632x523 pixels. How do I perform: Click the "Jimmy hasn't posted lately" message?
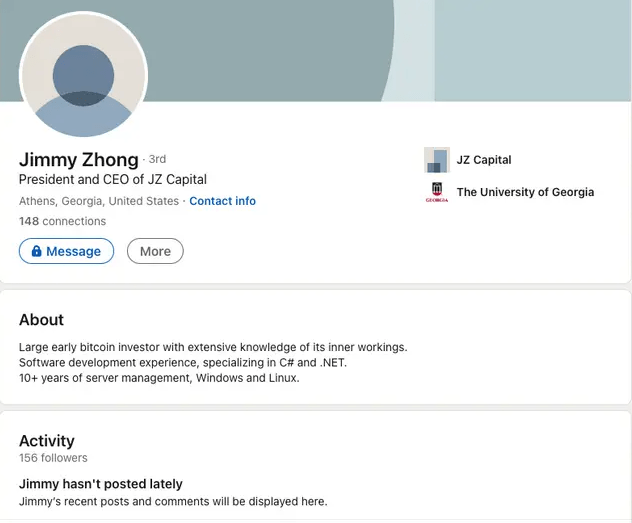[x=101, y=484]
